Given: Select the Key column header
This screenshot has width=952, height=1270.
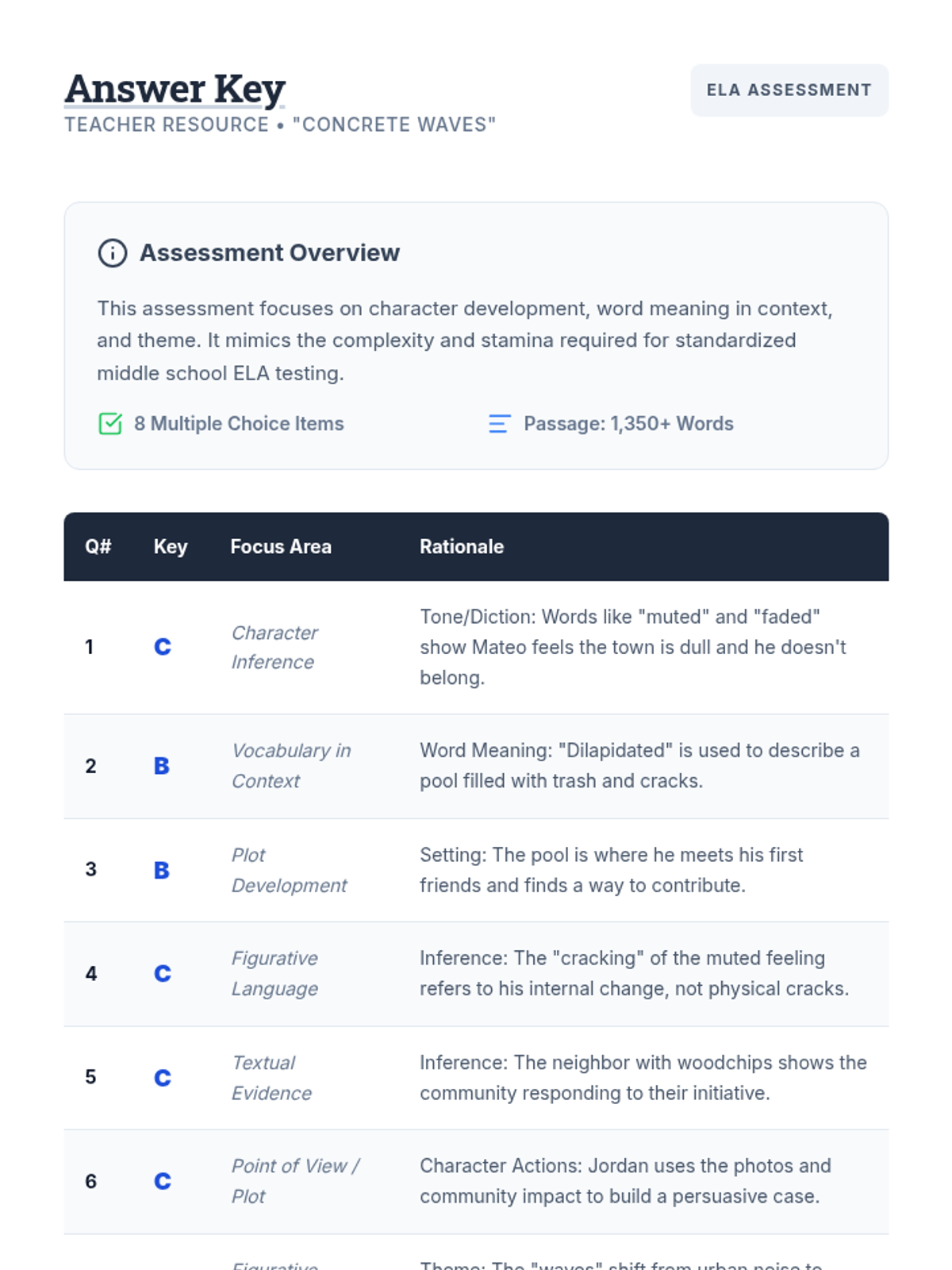Looking at the screenshot, I should (x=171, y=547).
